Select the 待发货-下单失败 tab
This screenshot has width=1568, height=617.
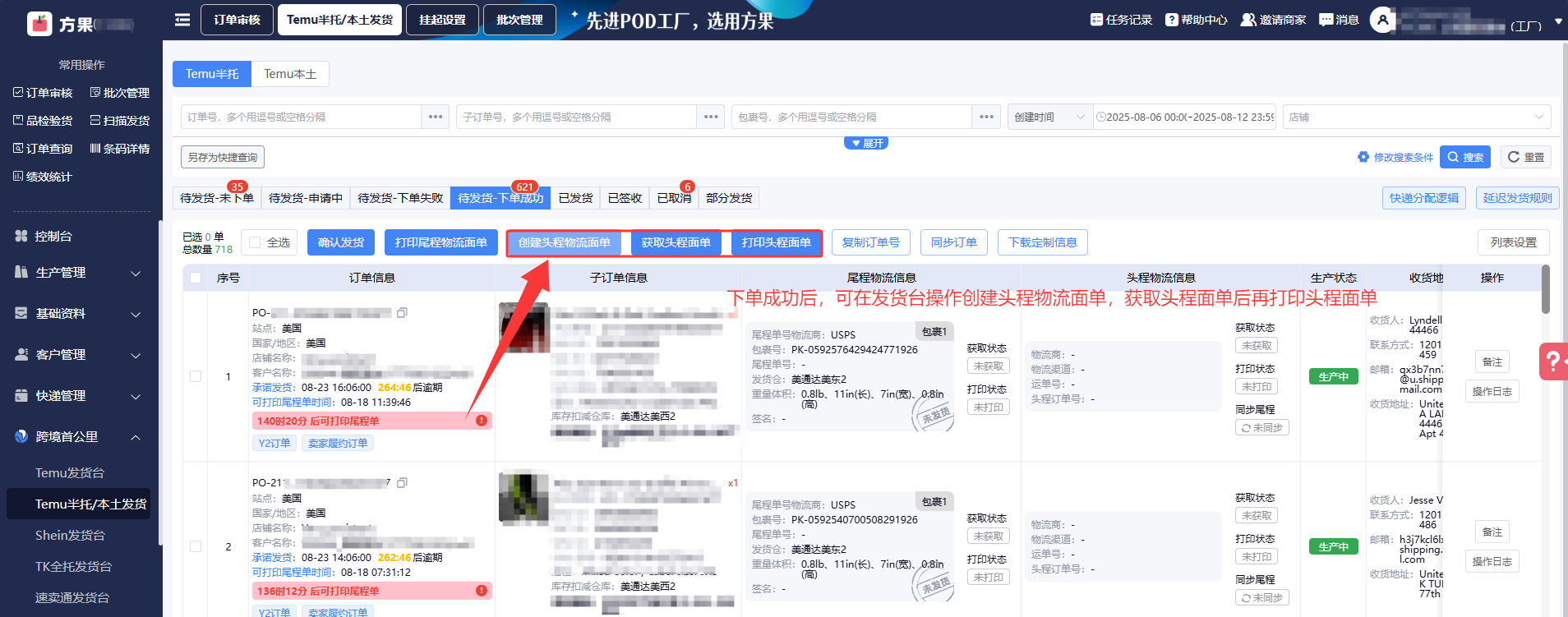(400, 198)
